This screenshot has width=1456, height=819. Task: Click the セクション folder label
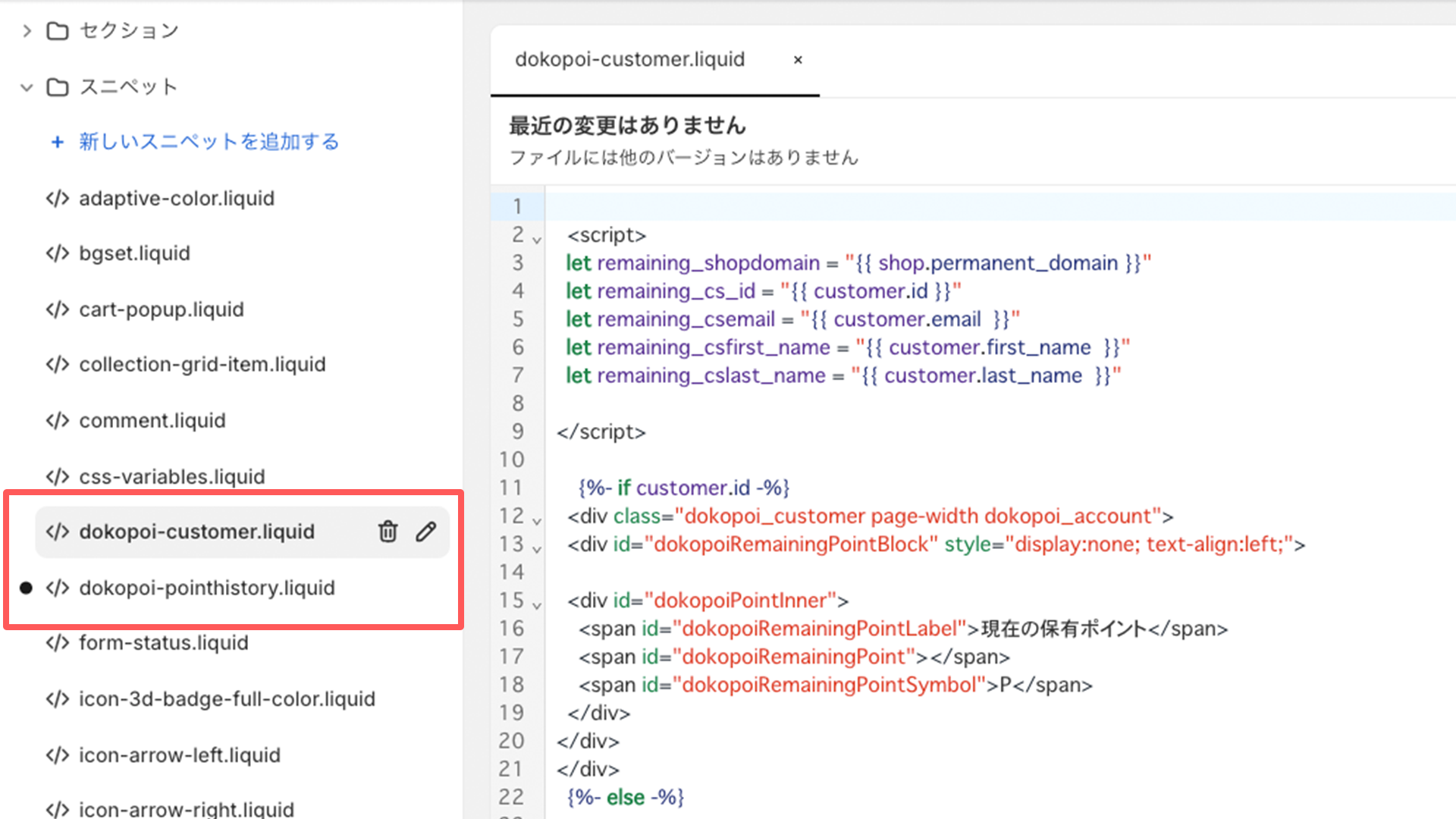click(129, 30)
